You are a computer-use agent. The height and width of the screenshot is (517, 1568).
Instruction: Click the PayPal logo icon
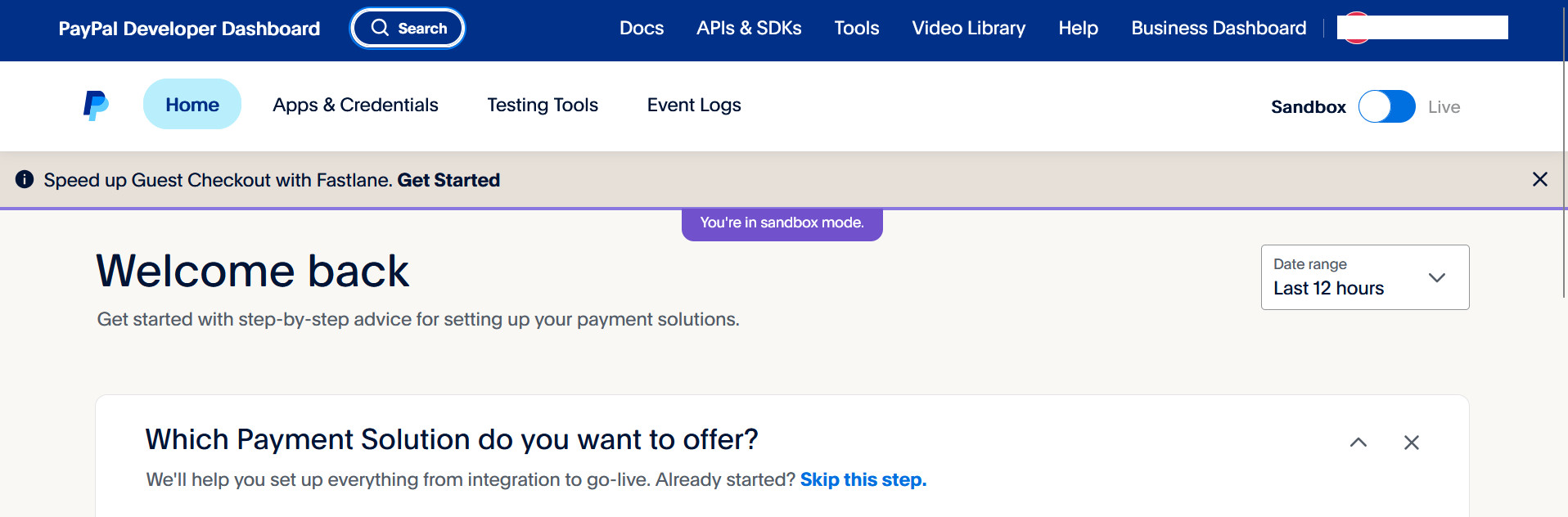tap(96, 106)
